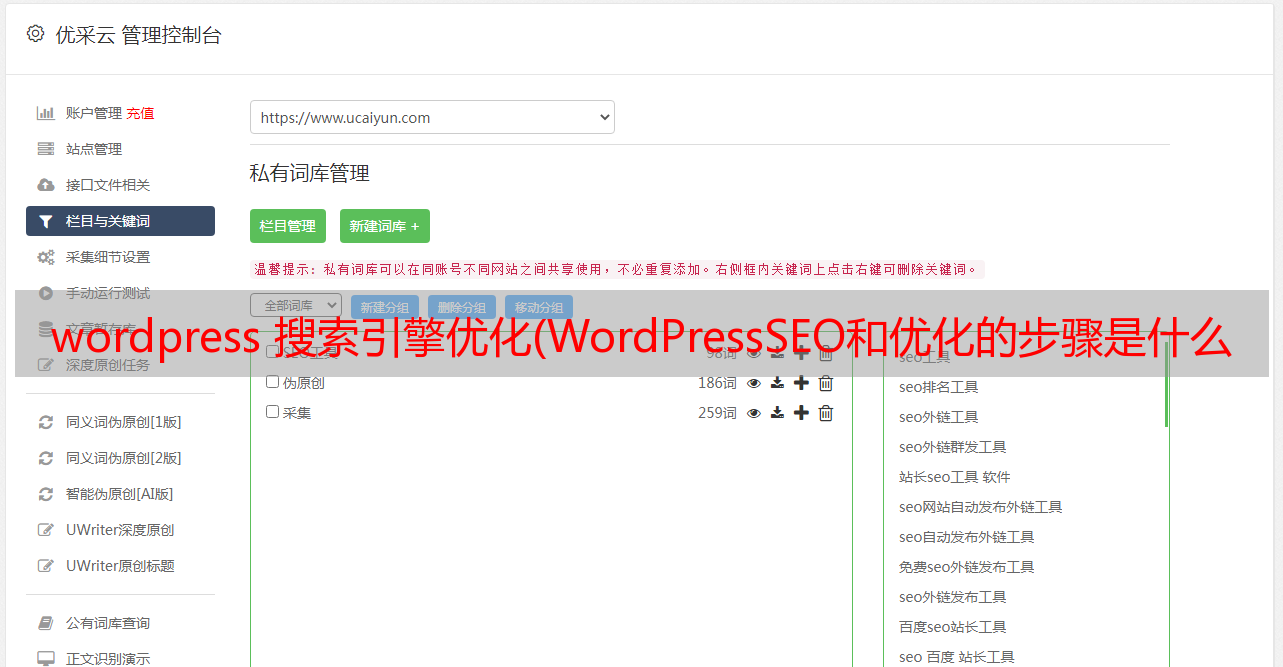Select keyword seo 百度 站长工具
This screenshot has width=1283, height=667.
(956, 657)
